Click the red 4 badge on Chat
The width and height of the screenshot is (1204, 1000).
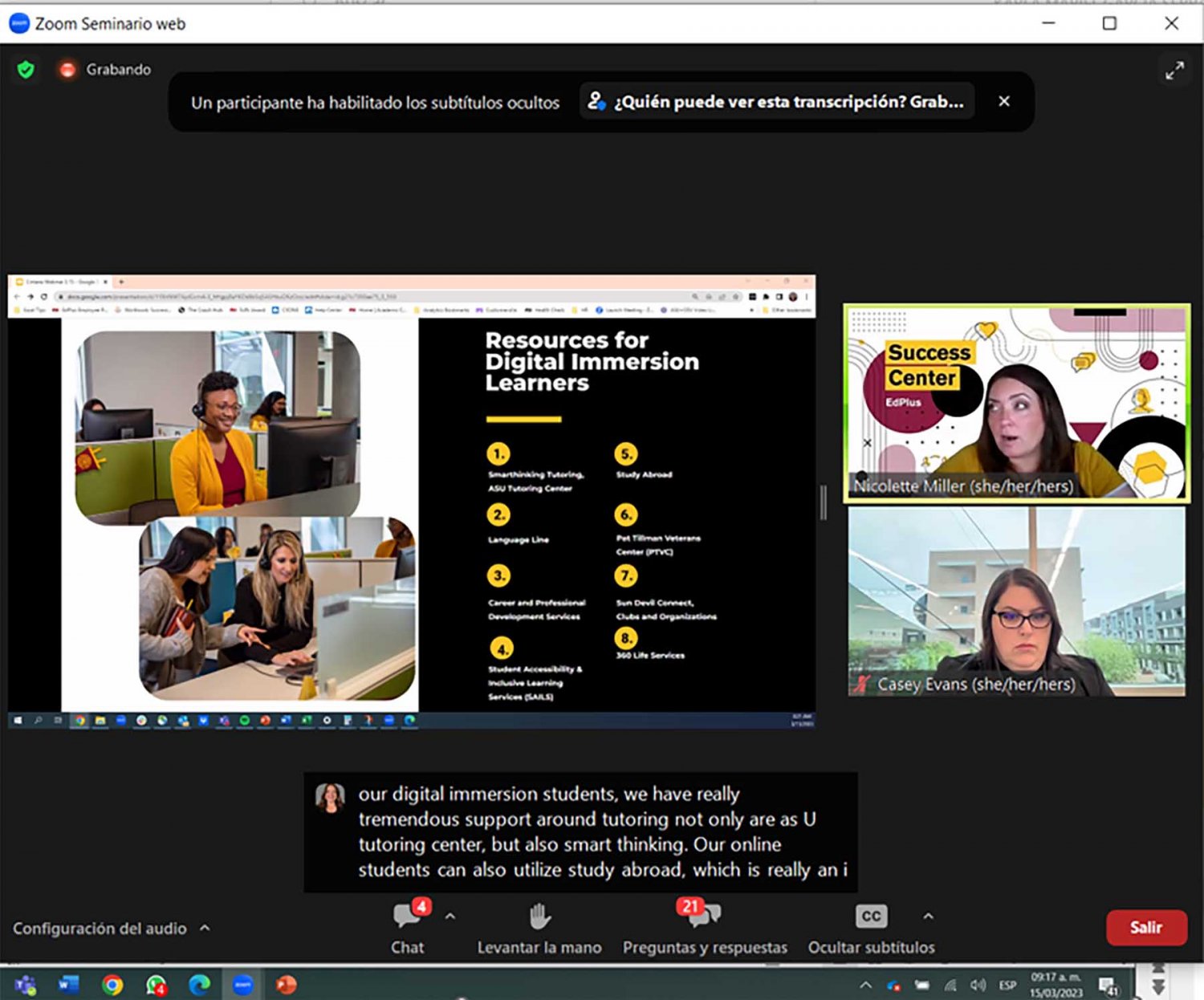point(421,906)
